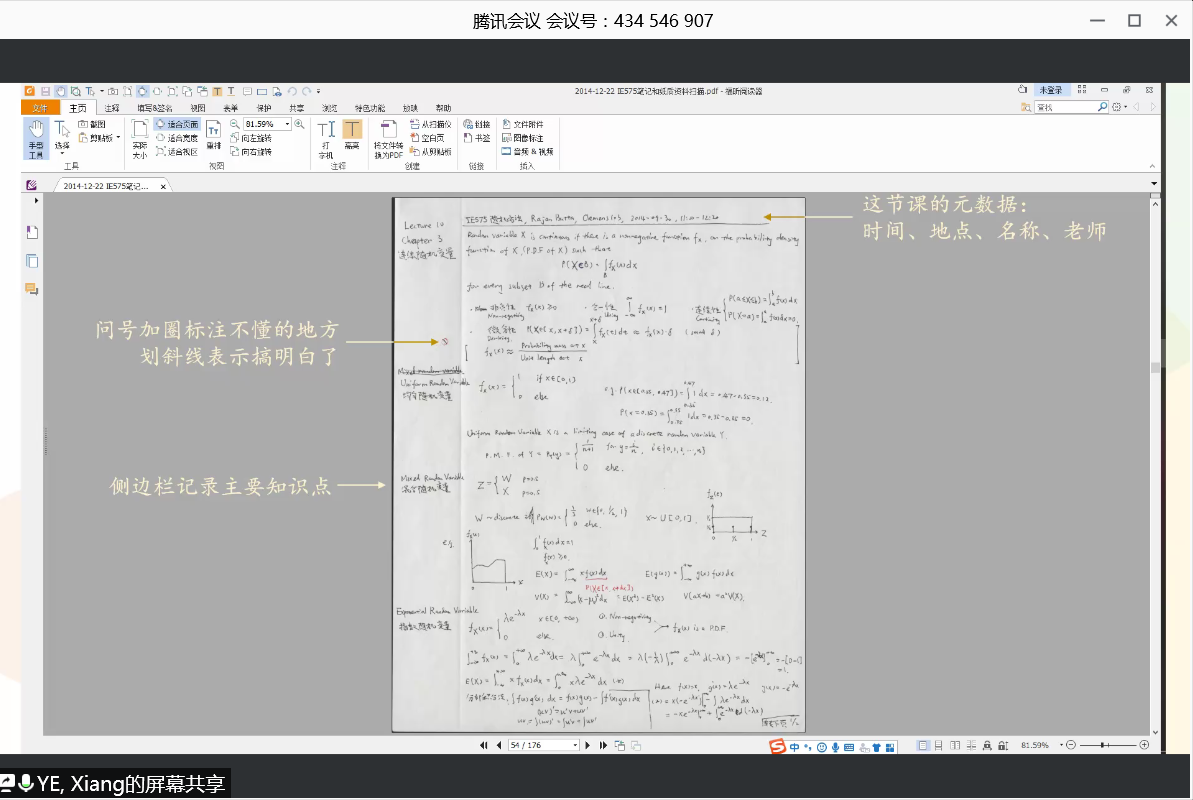1193x800 pixels.
Task: Open the zoom percentage dropdown in ribbon
Action: (287, 124)
